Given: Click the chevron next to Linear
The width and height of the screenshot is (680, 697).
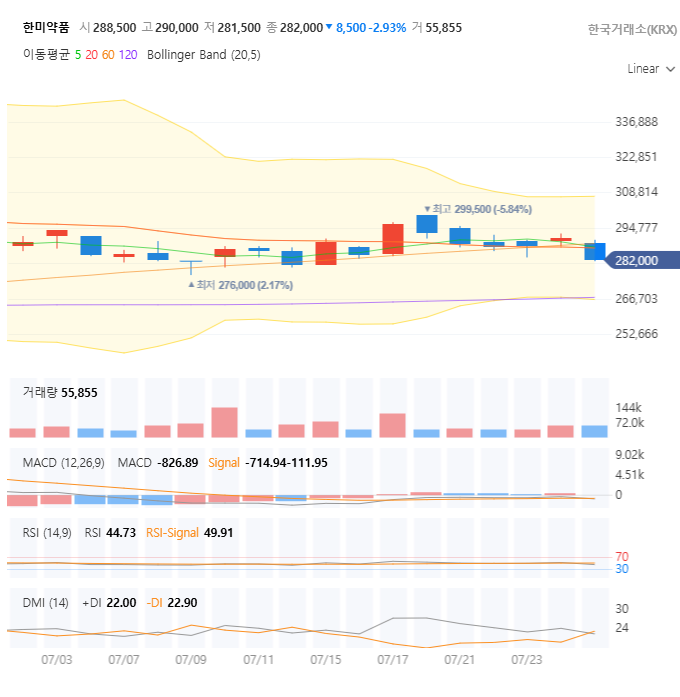Looking at the screenshot, I should (671, 69).
